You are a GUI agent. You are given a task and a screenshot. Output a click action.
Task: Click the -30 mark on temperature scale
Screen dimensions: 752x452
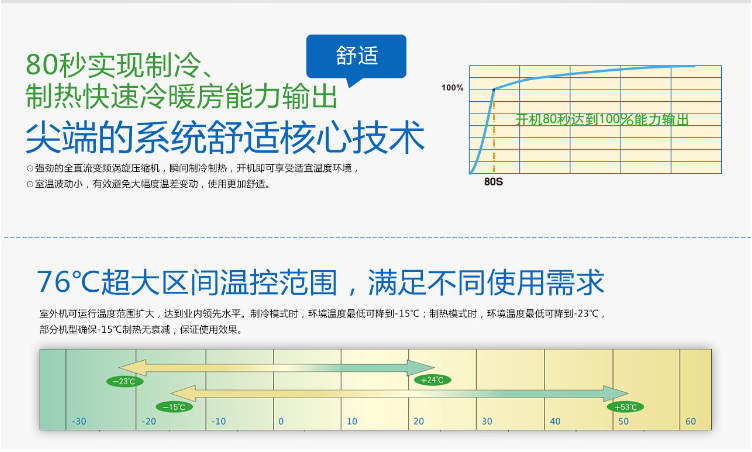(x=79, y=422)
